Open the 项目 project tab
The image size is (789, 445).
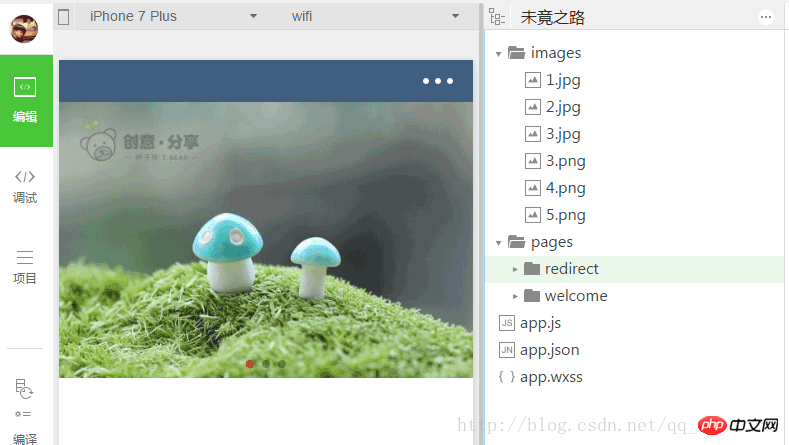coord(25,267)
